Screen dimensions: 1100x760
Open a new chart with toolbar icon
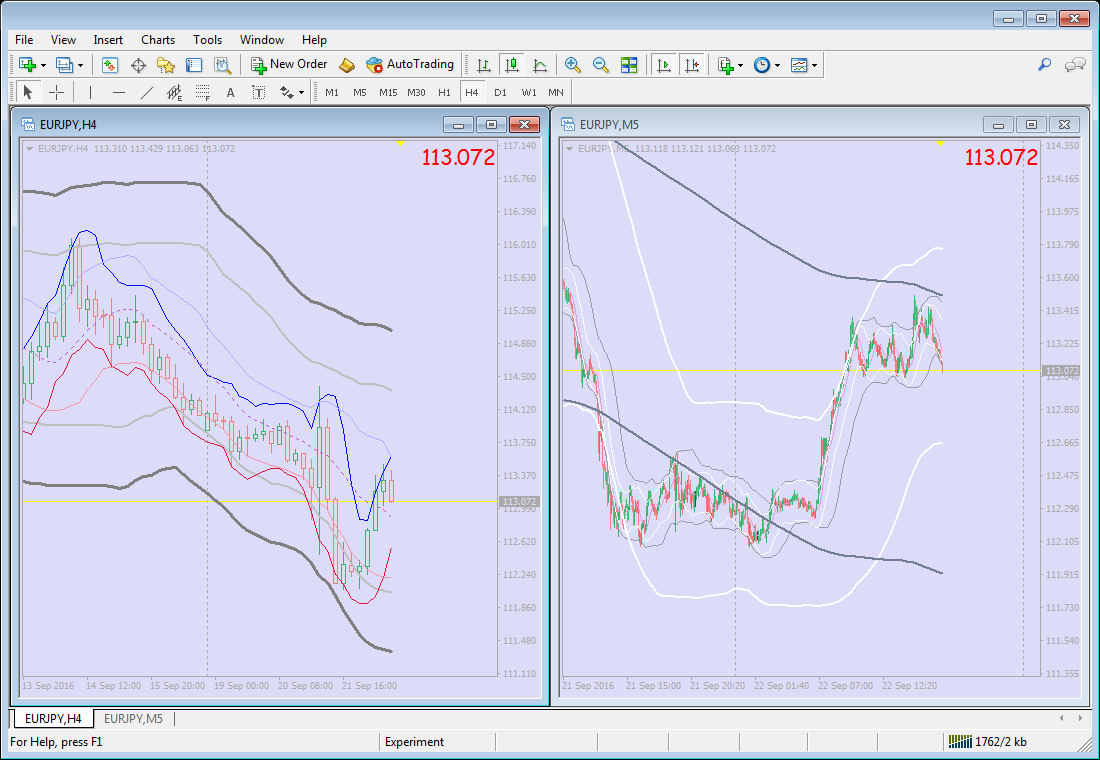27,65
